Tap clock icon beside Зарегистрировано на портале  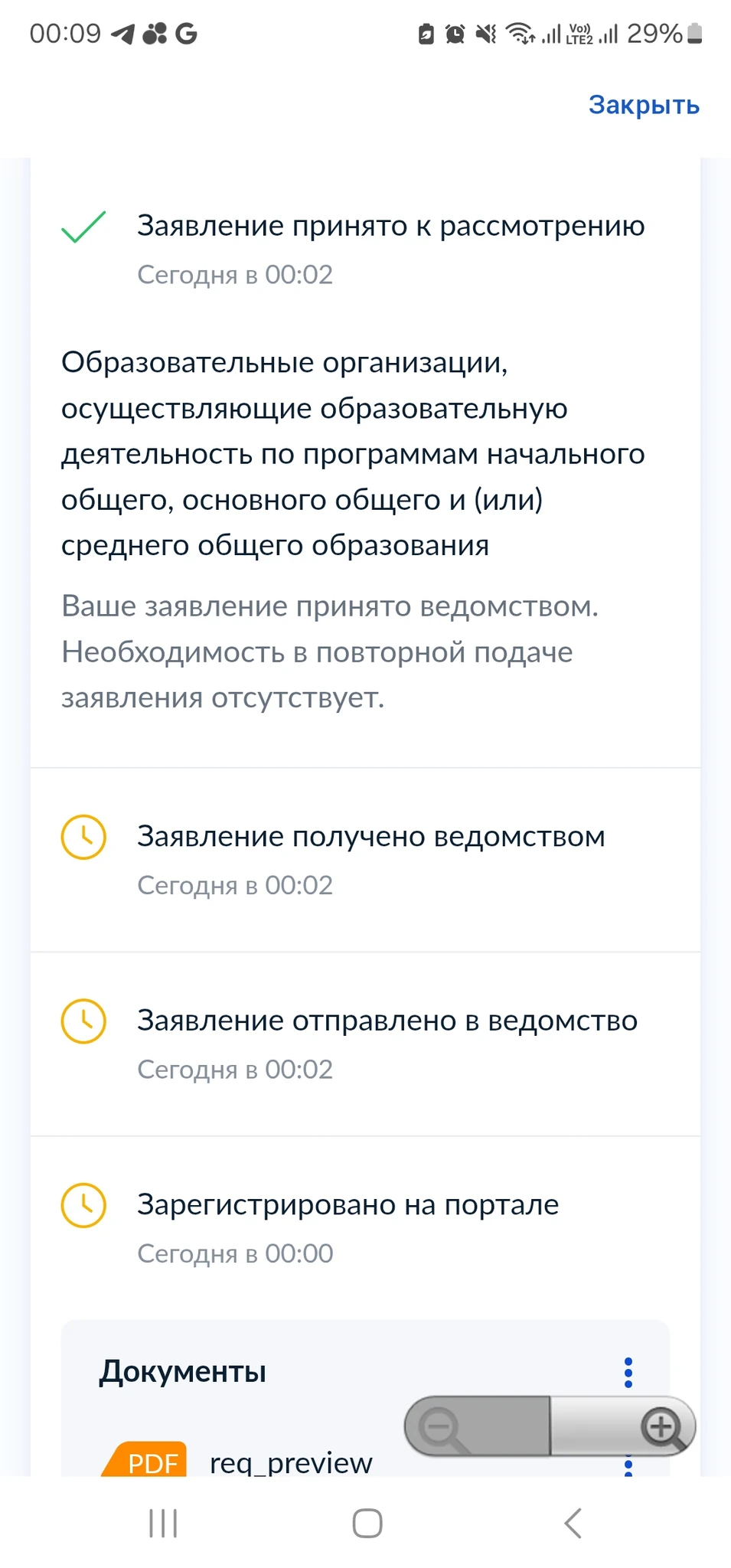83,1205
